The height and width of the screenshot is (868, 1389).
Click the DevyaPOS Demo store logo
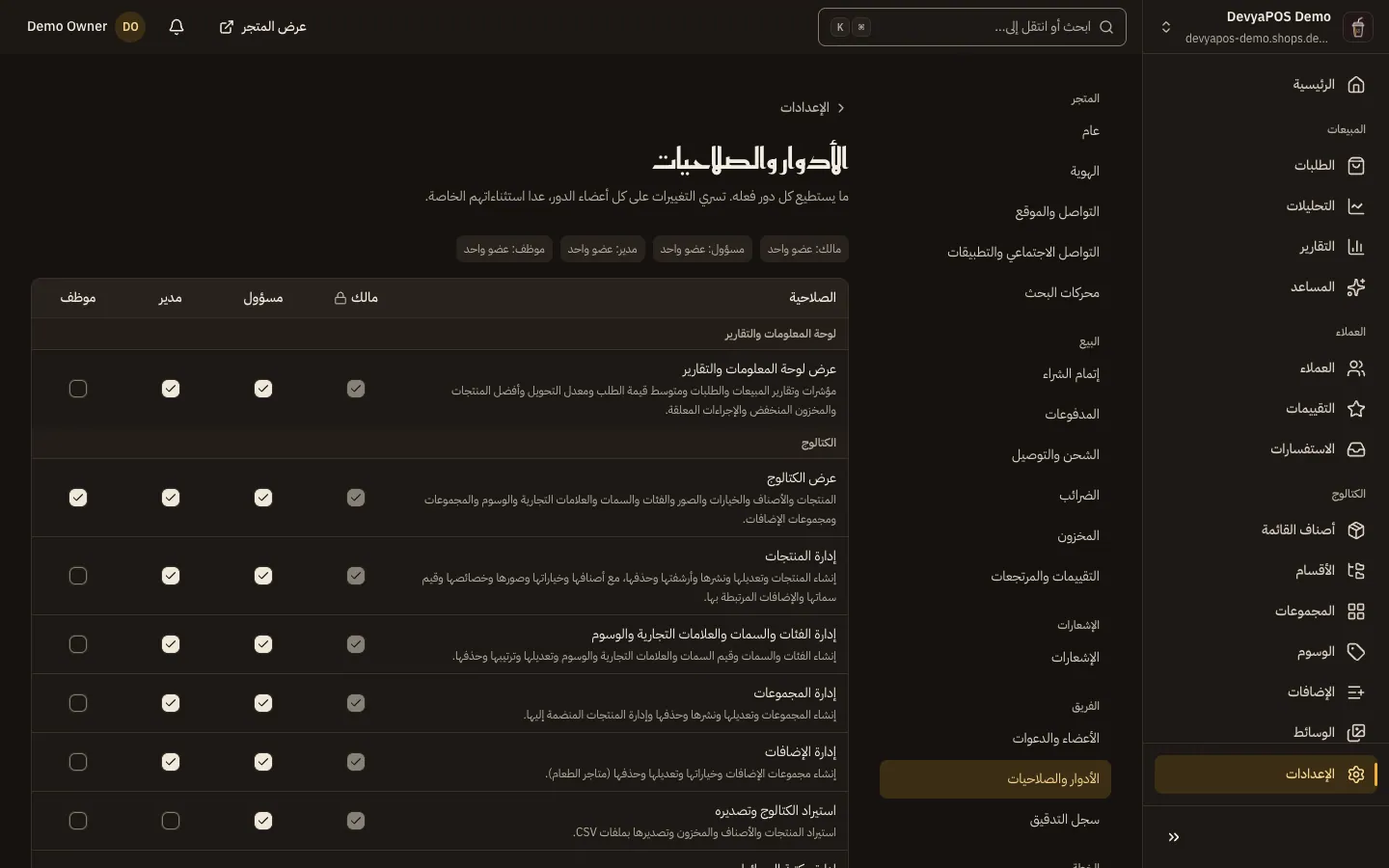(x=1358, y=27)
